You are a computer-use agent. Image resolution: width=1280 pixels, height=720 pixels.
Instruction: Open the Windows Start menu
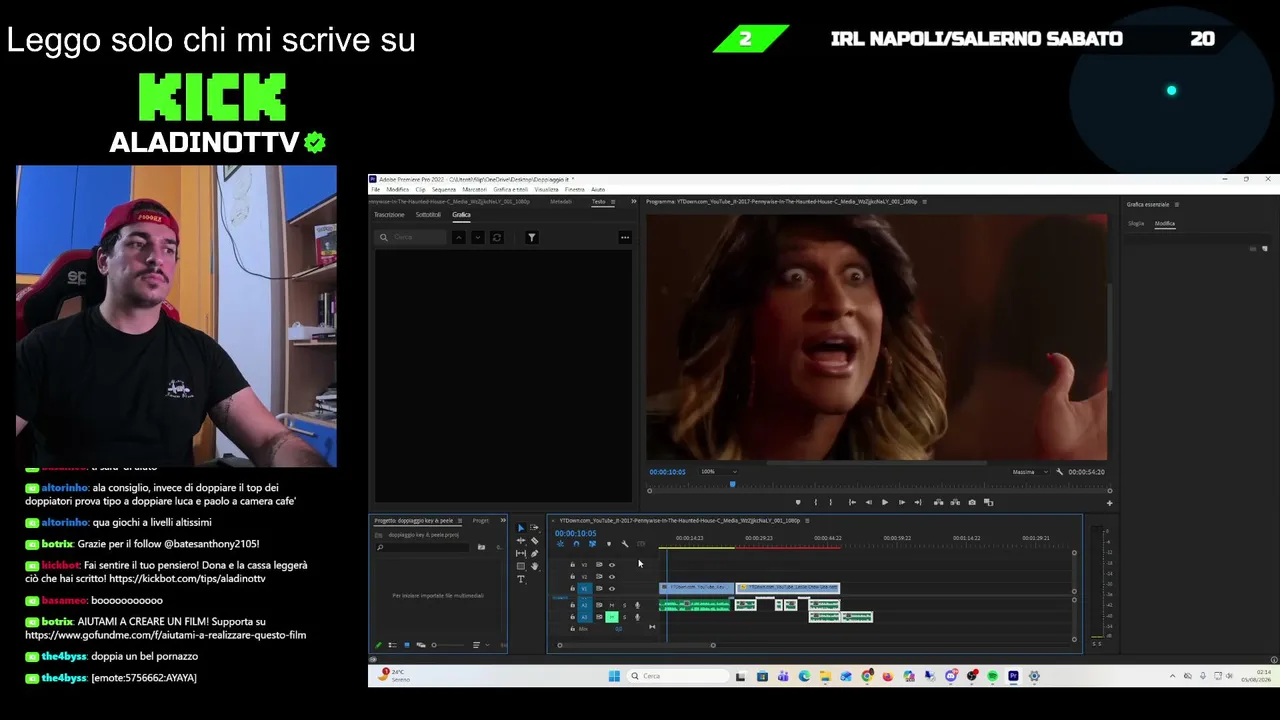tap(614, 676)
